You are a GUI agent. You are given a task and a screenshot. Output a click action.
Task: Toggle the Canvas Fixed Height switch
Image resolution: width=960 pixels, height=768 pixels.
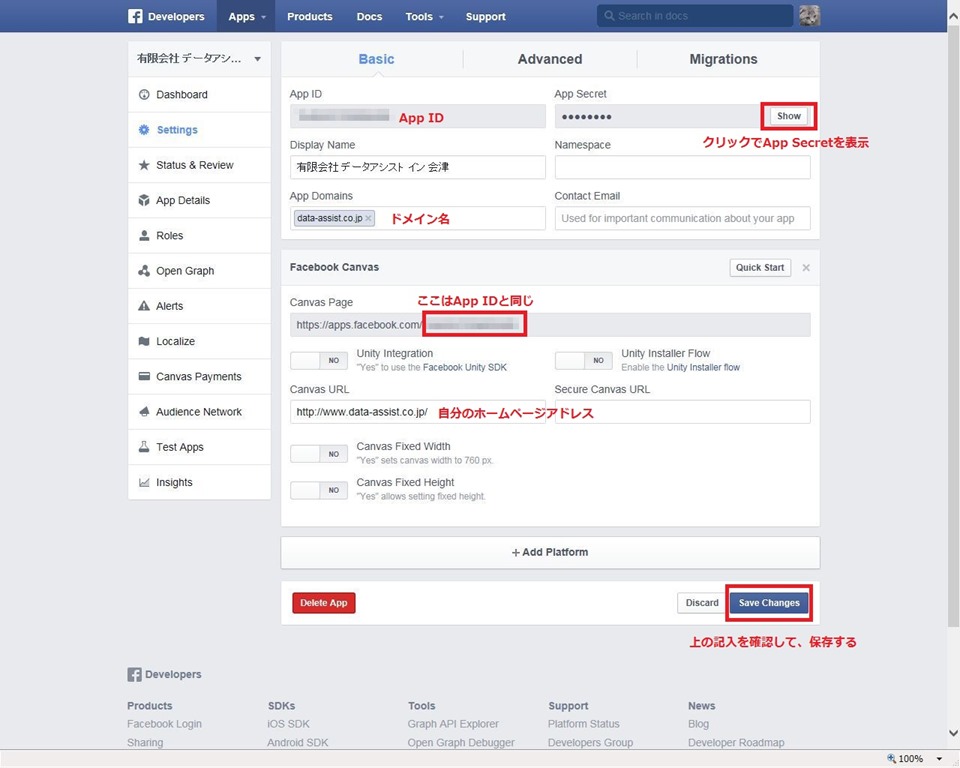pos(319,490)
